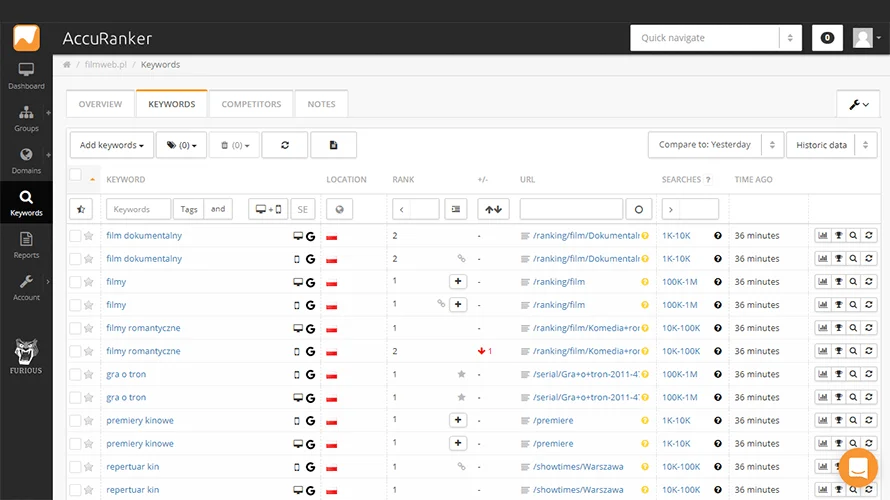The width and height of the screenshot is (890, 500).
Task: Open the Historic data dropdown
Action: coord(832,145)
